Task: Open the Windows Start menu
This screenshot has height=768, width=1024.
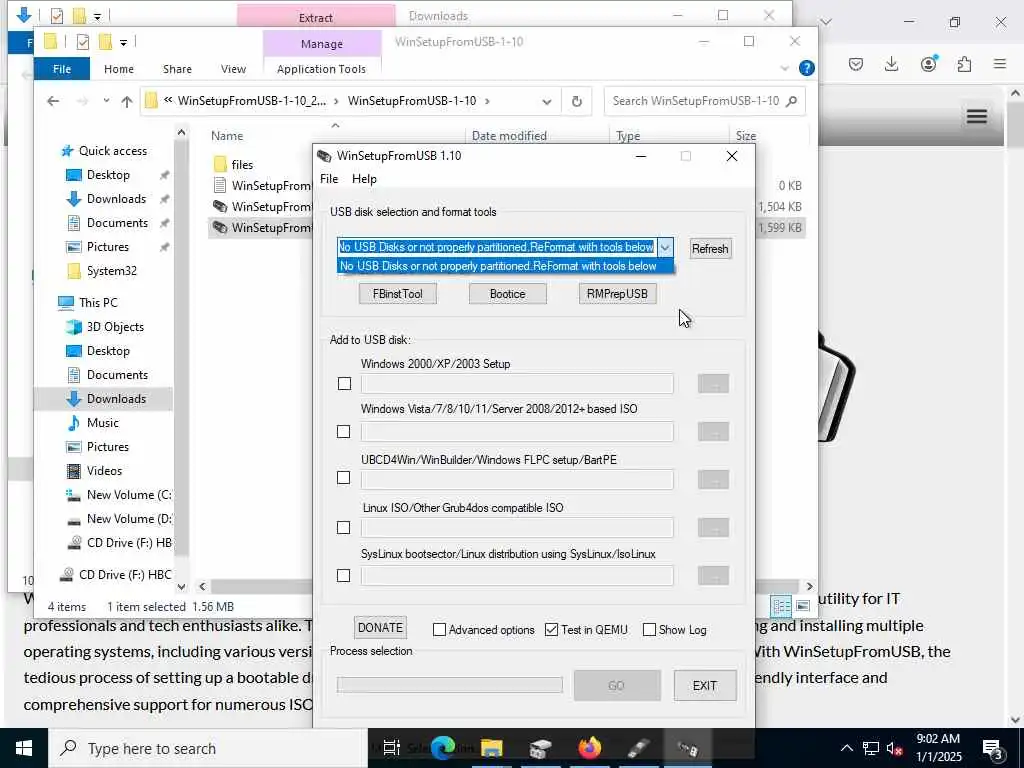Action: pyautogui.click(x=24, y=748)
